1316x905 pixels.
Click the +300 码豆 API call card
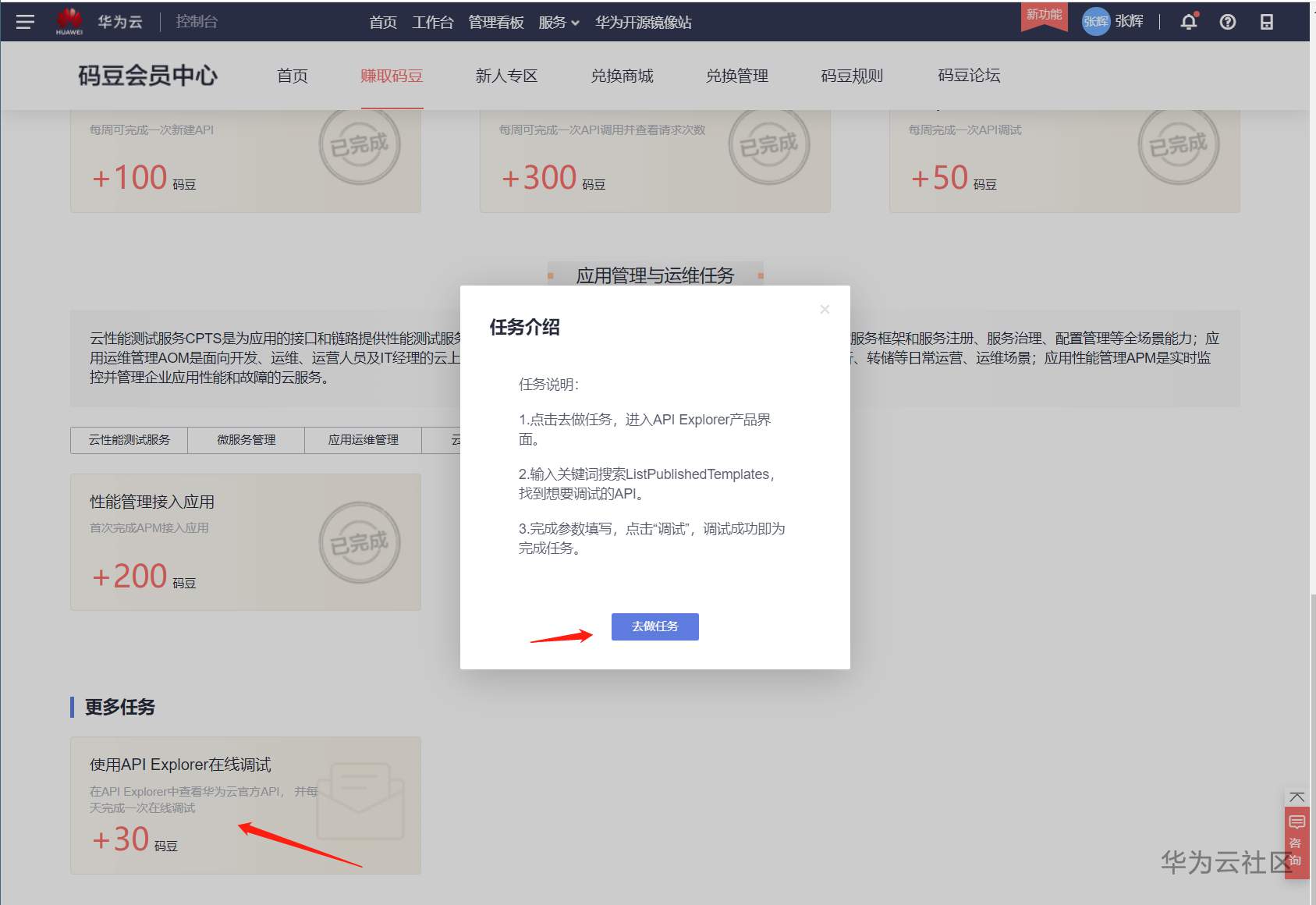[x=655, y=161]
